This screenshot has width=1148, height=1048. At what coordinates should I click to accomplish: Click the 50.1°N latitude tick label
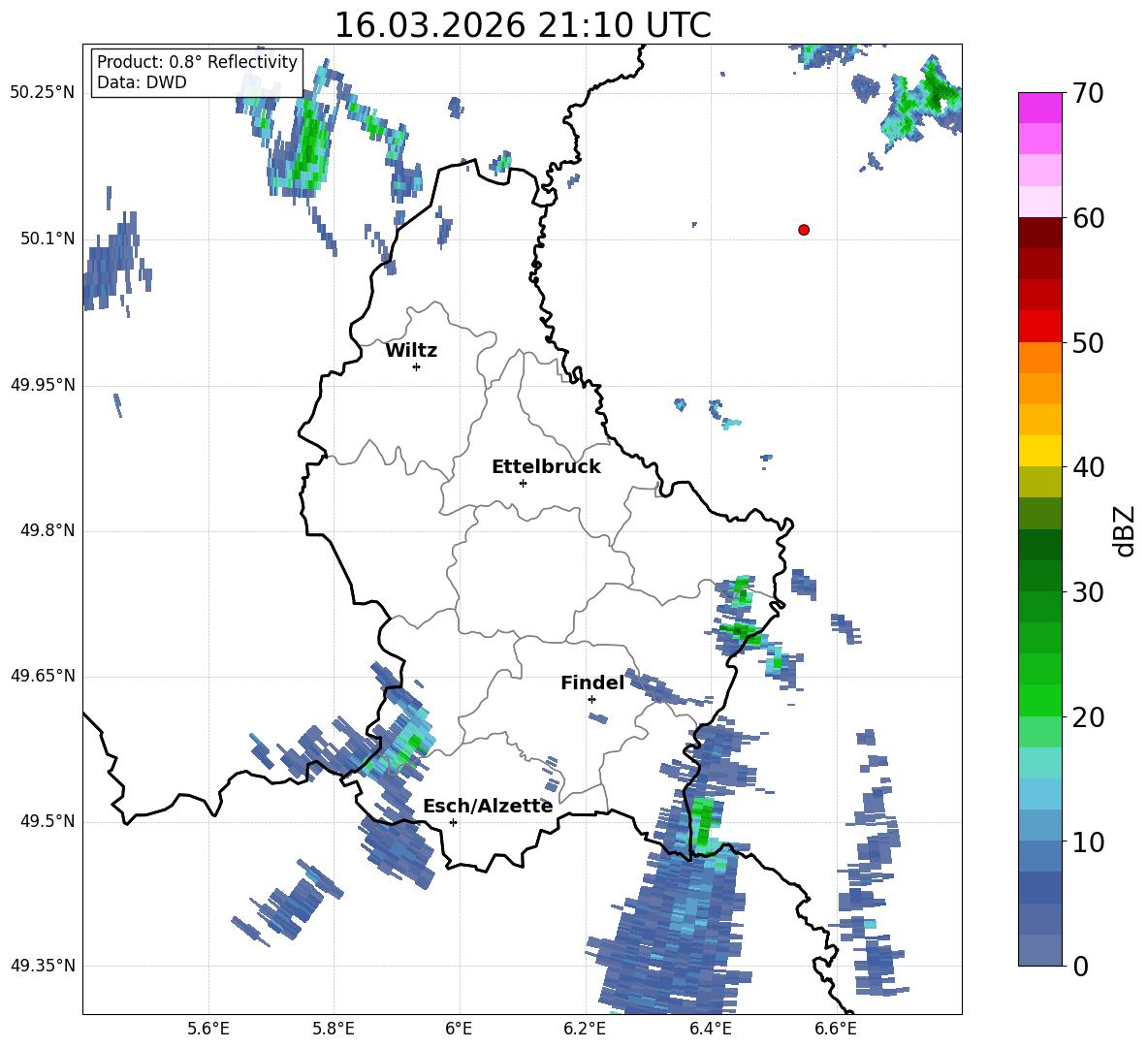[48, 238]
